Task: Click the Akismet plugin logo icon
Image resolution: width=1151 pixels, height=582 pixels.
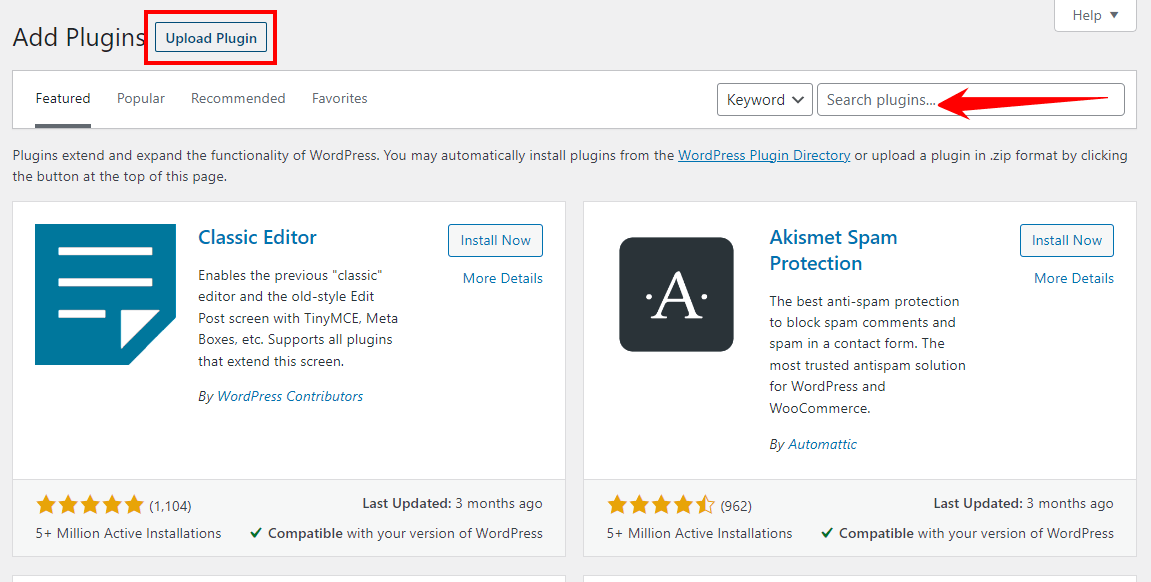Action: (x=676, y=294)
